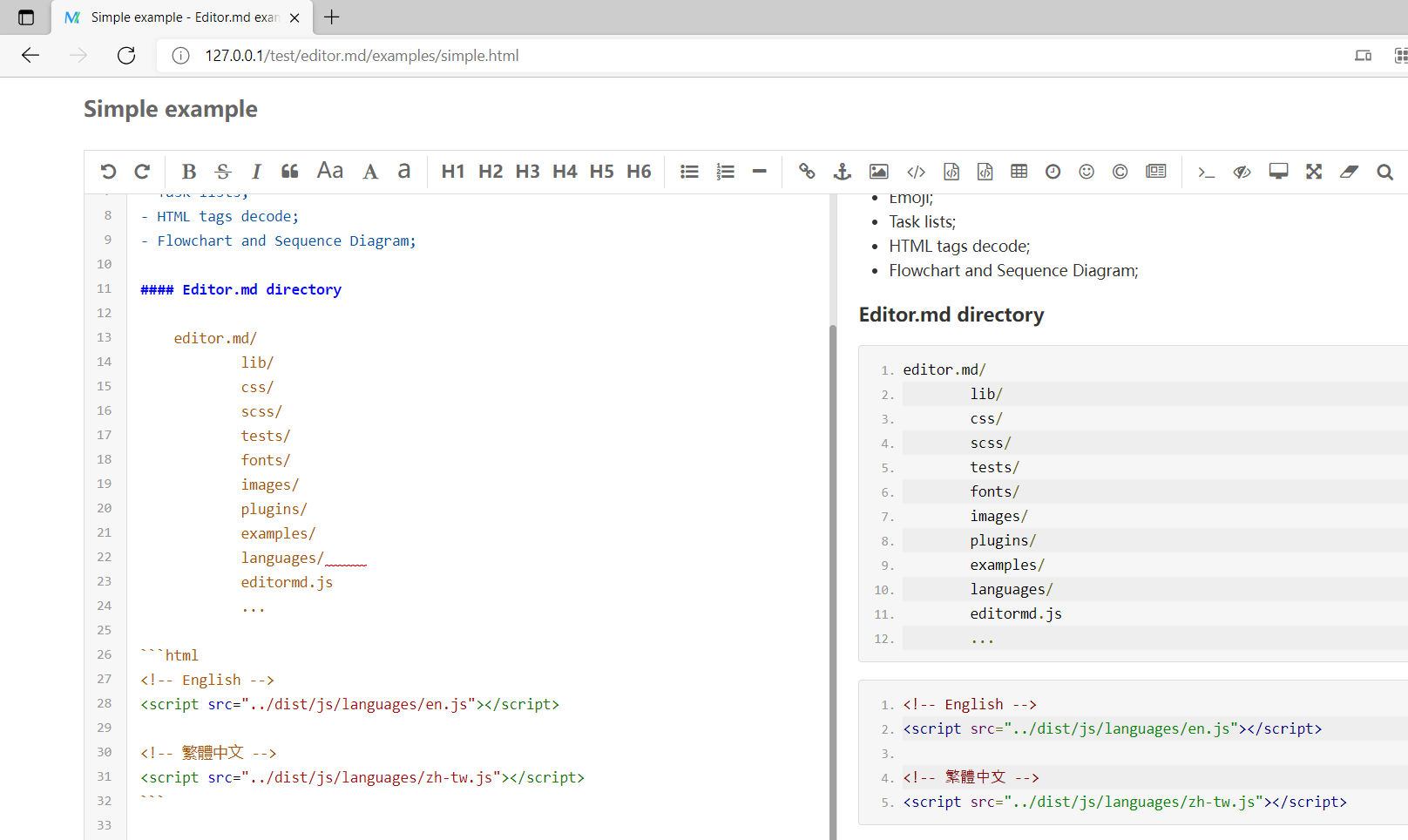Click the browser address bar
The height and width of the screenshot is (840, 1408).
point(749,56)
